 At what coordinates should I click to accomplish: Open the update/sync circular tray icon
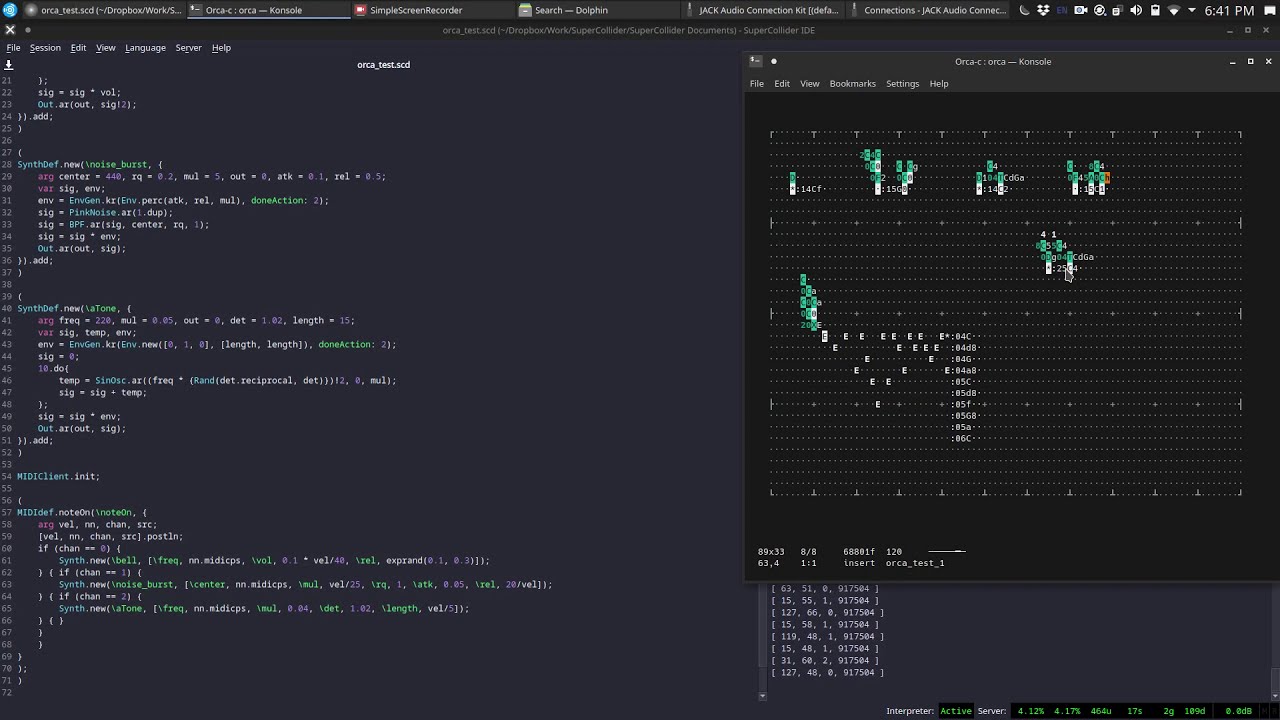pos(1100,10)
